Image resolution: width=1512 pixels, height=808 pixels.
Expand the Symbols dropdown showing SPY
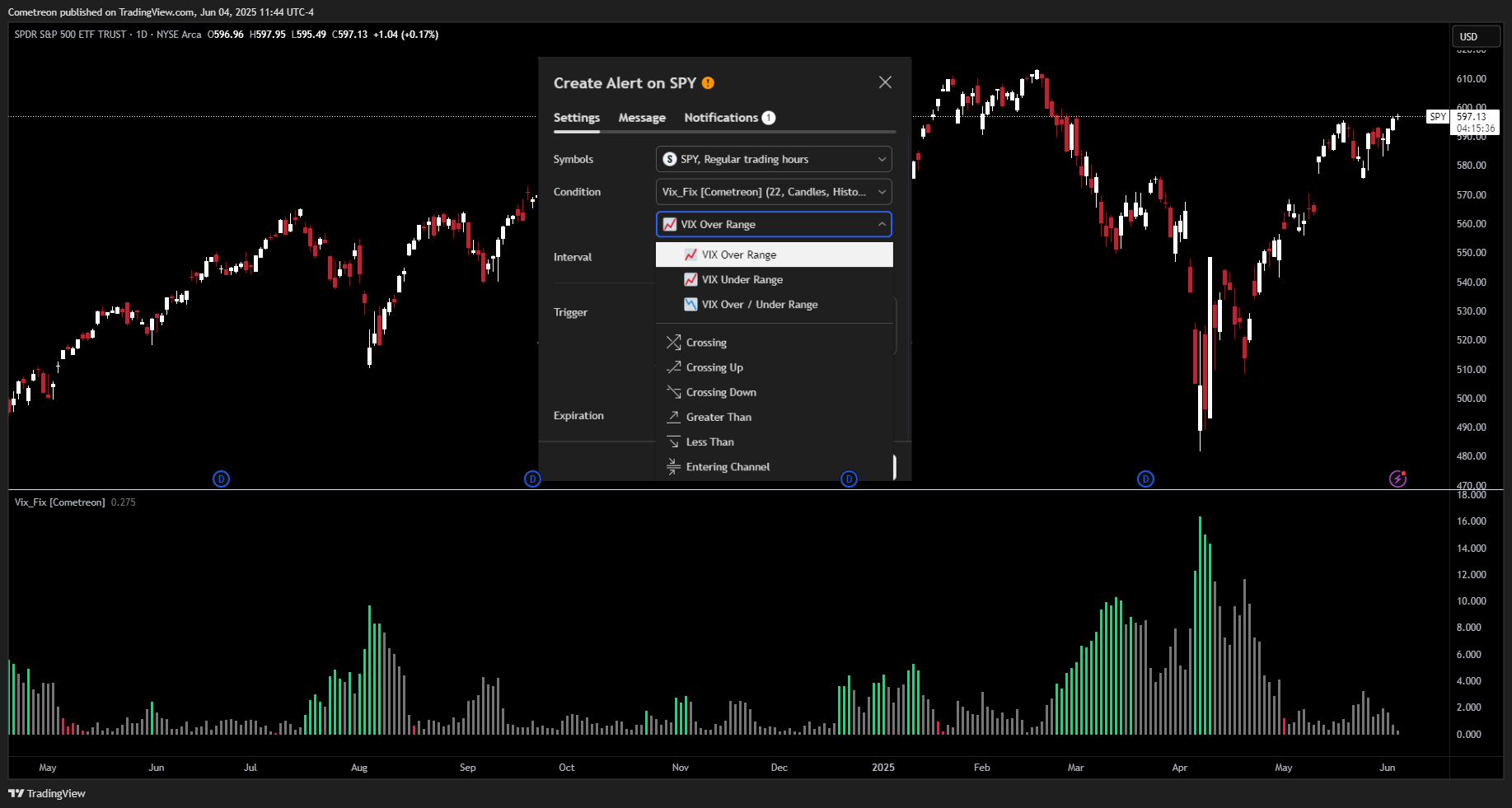pos(774,159)
